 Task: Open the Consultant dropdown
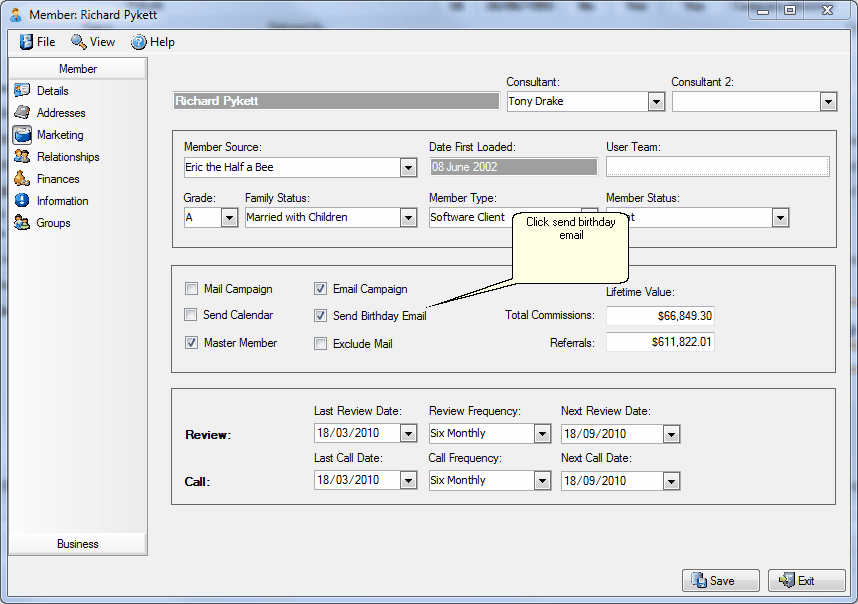(656, 101)
